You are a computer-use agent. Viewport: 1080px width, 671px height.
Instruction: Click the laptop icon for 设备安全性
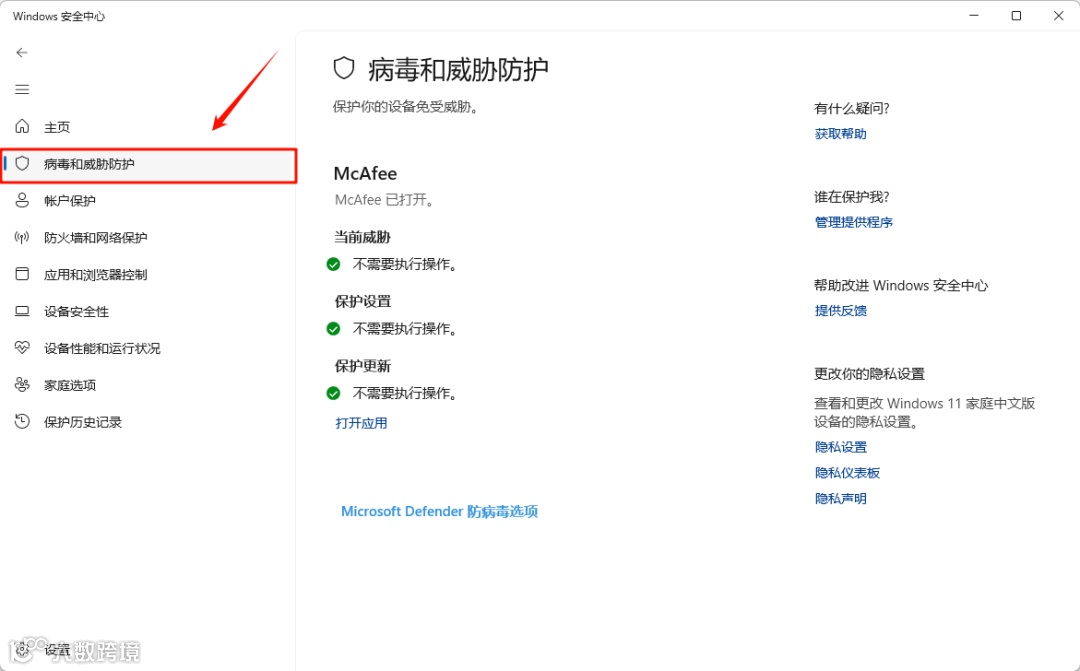tap(22, 311)
